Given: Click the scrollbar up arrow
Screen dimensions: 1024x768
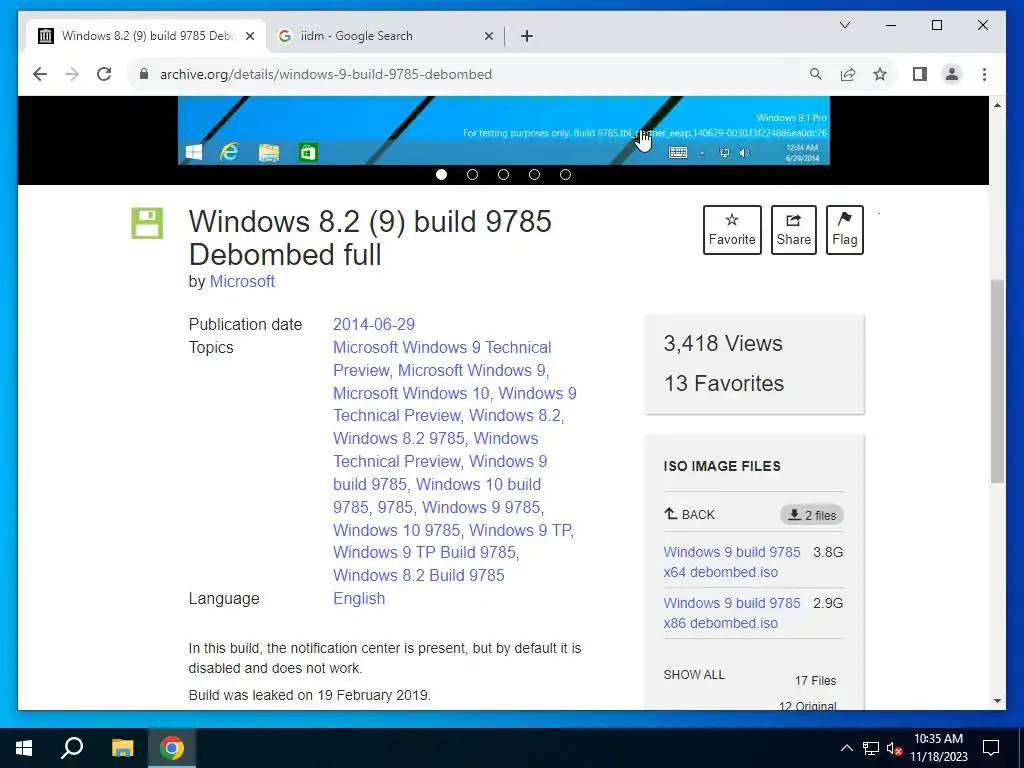Looking at the screenshot, I should click(997, 104).
